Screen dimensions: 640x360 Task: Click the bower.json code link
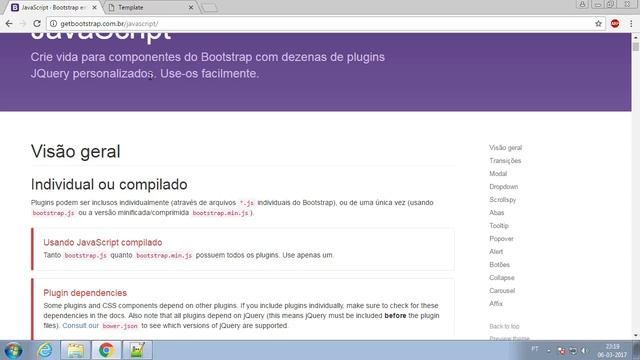click(x=120, y=326)
